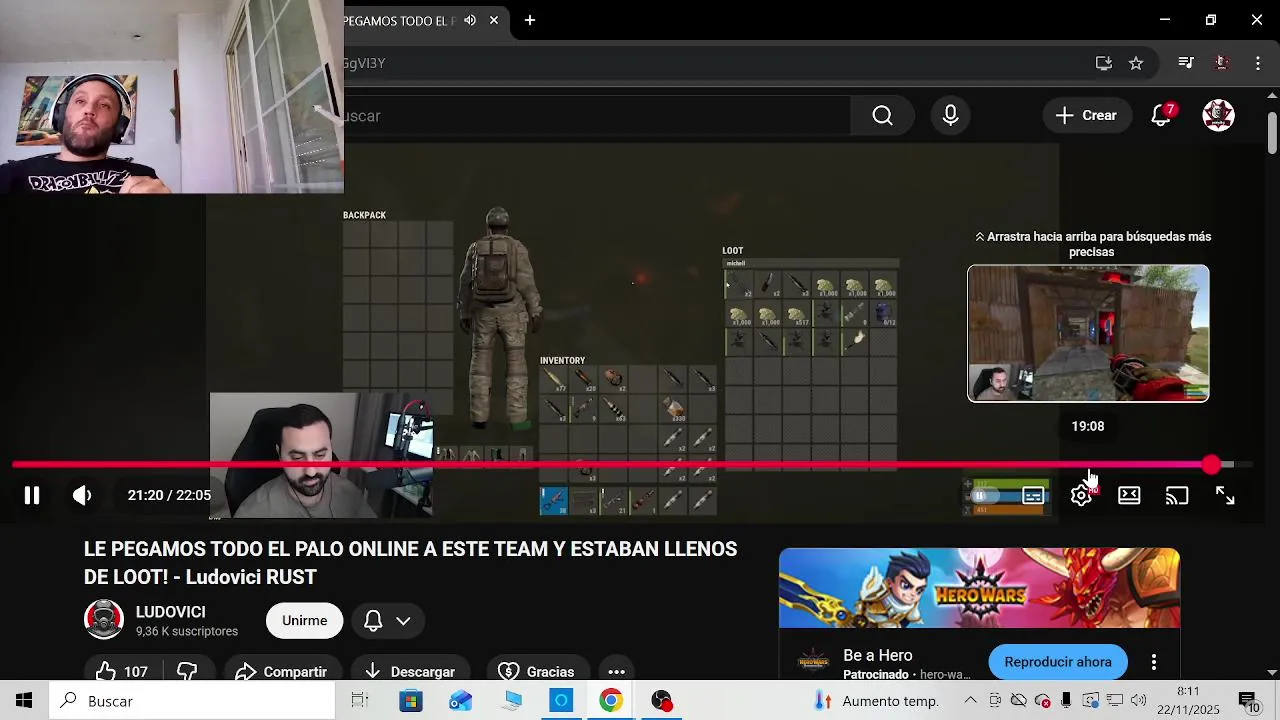Click the 'Be a Hero' ad title
The image size is (1280, 720).
click(x=878, y=655)
